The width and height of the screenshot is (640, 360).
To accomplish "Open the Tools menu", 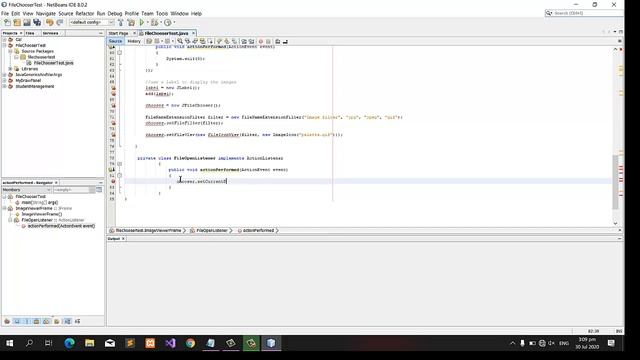I will (162, 13).
